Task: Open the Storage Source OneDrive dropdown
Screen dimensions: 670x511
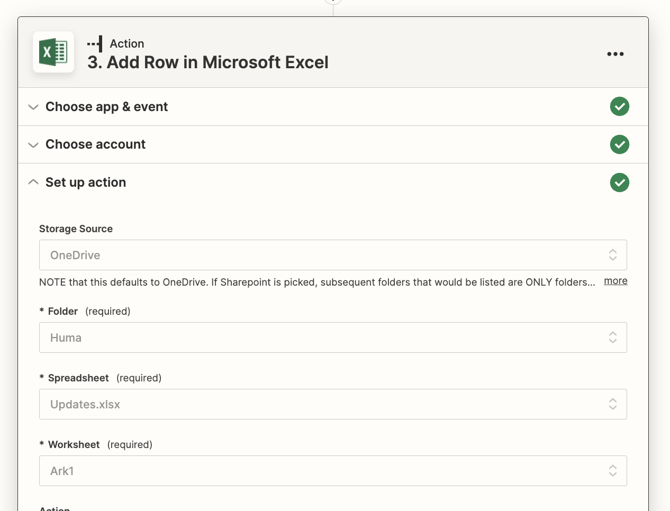Action: 333,255
